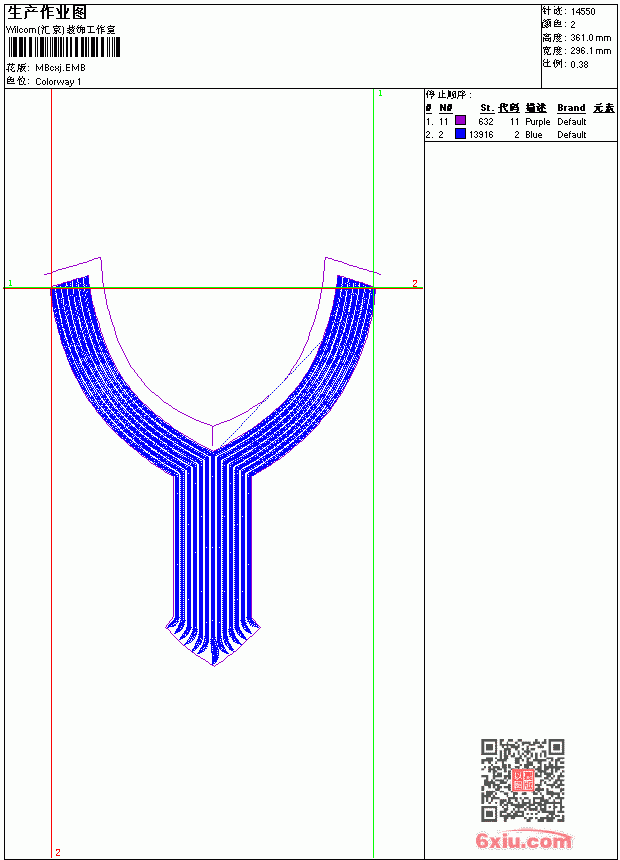Click the scale value "0.38"
620x860 pixels.
tap(579, 64)
